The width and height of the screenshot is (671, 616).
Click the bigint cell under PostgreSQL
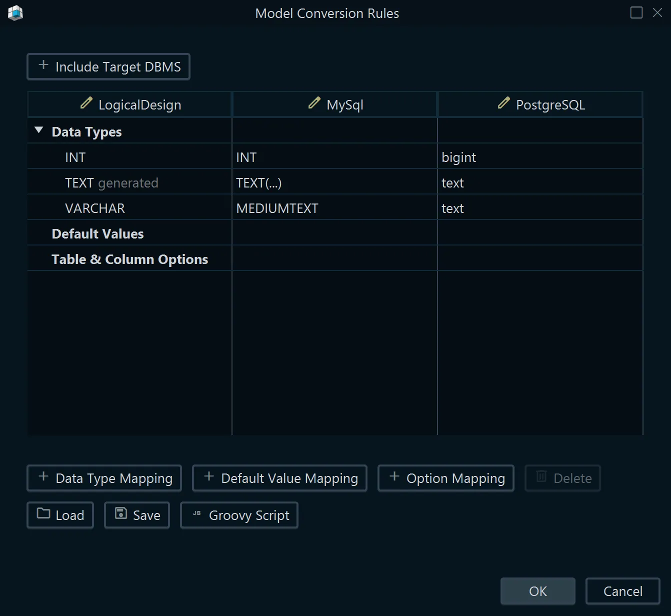coord(540,157)
